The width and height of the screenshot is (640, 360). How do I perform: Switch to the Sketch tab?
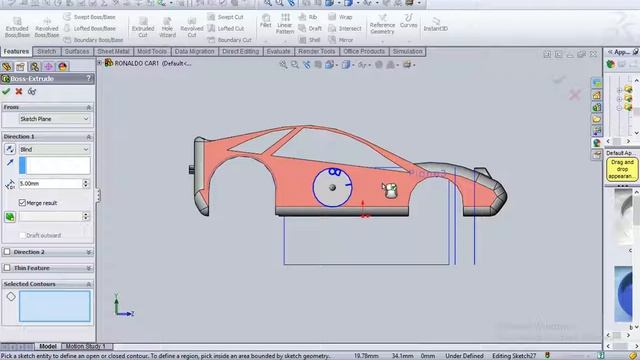(47, 51)
